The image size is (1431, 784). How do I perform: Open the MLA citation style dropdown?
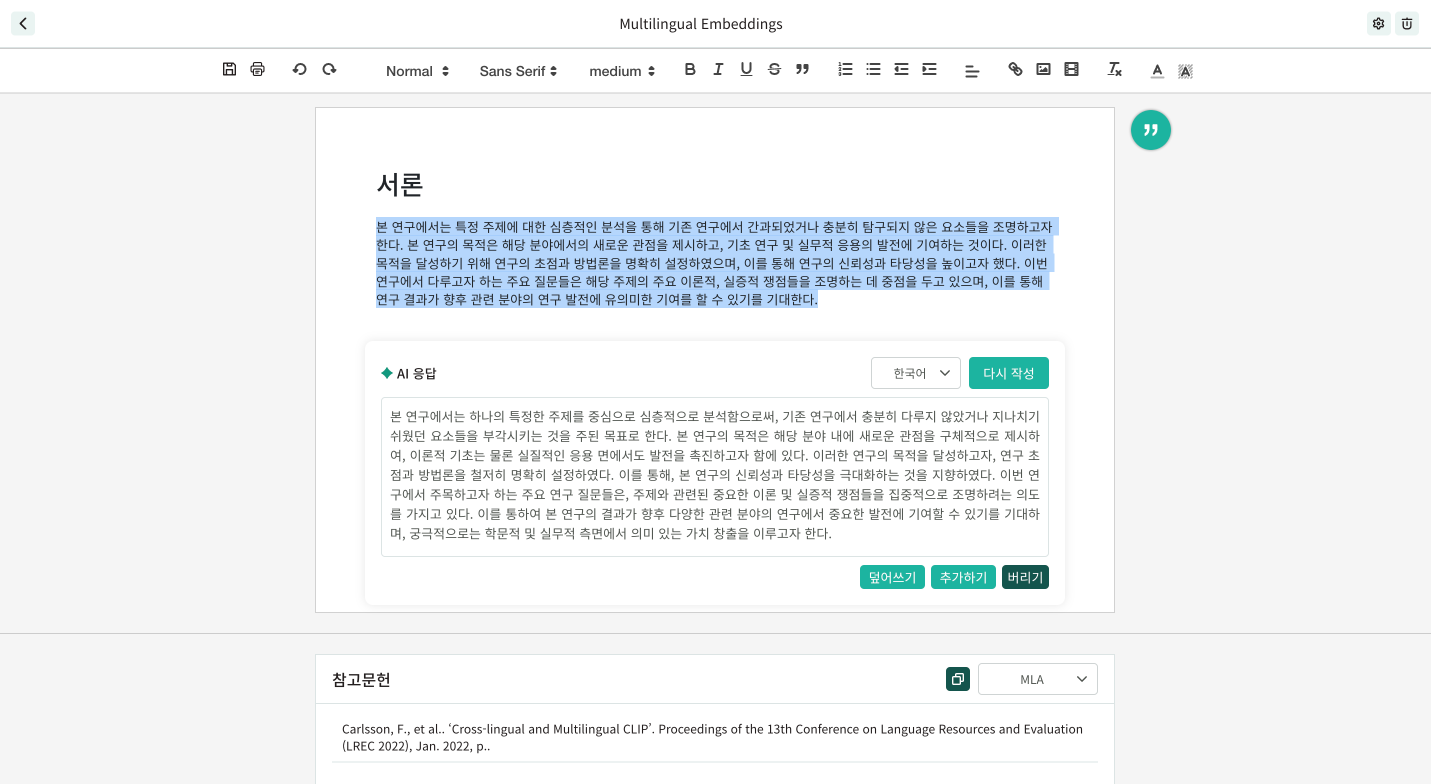[1038, 679]
